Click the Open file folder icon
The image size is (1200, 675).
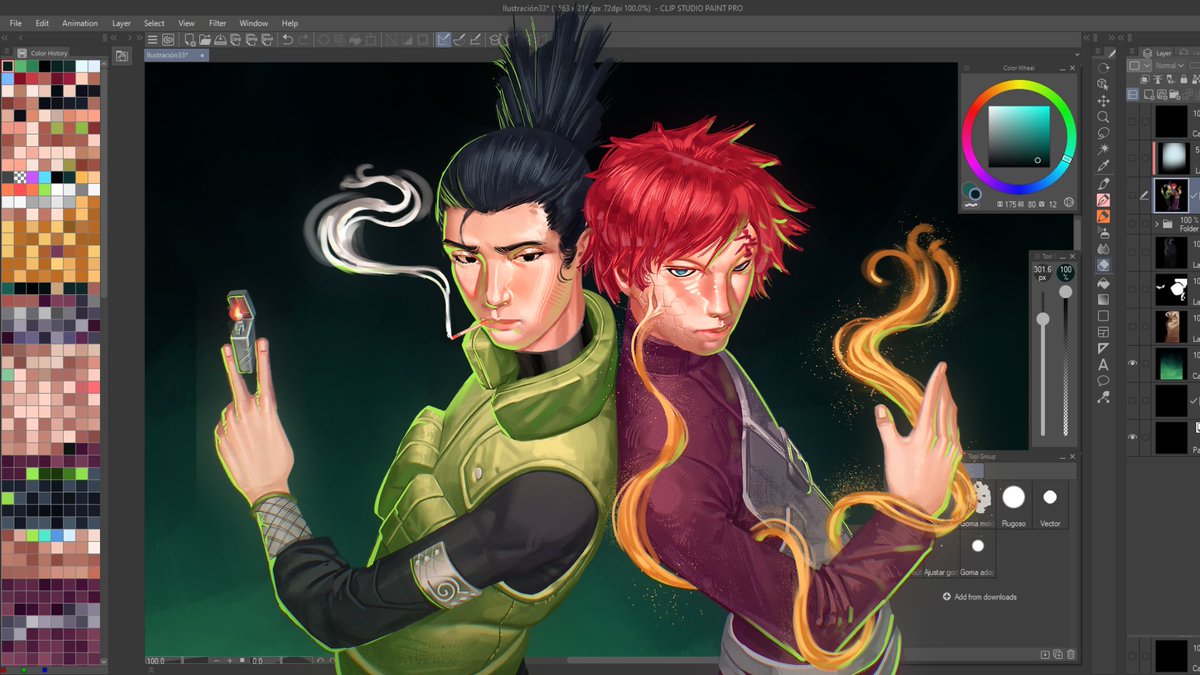click(x=205, y=40)
